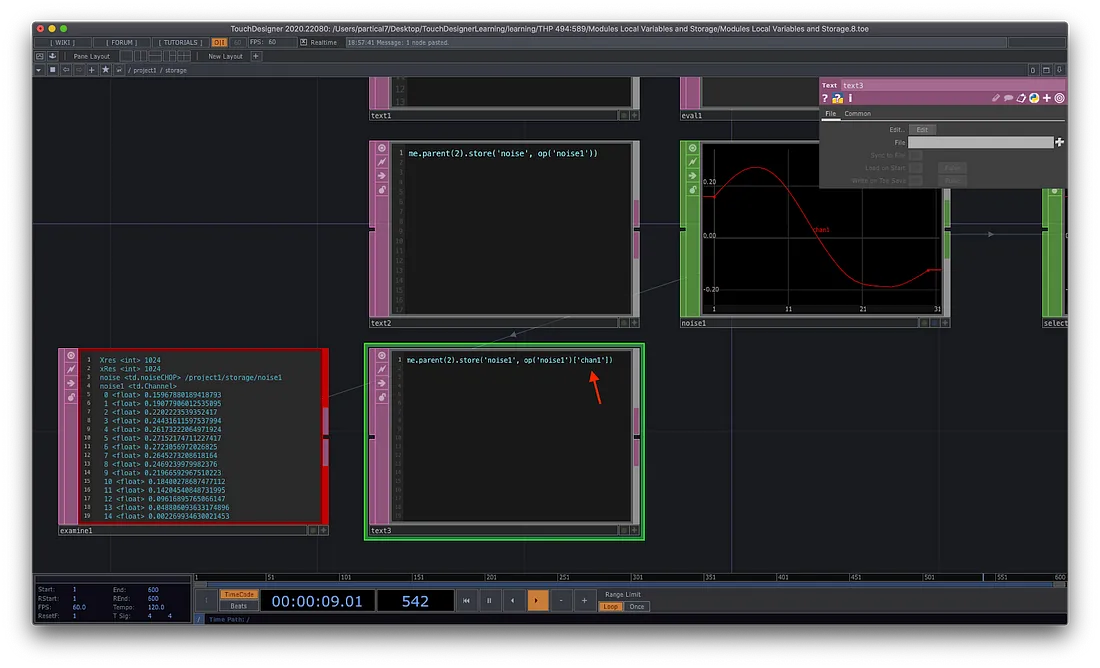Toggle the Realtime checkbox

304,43
